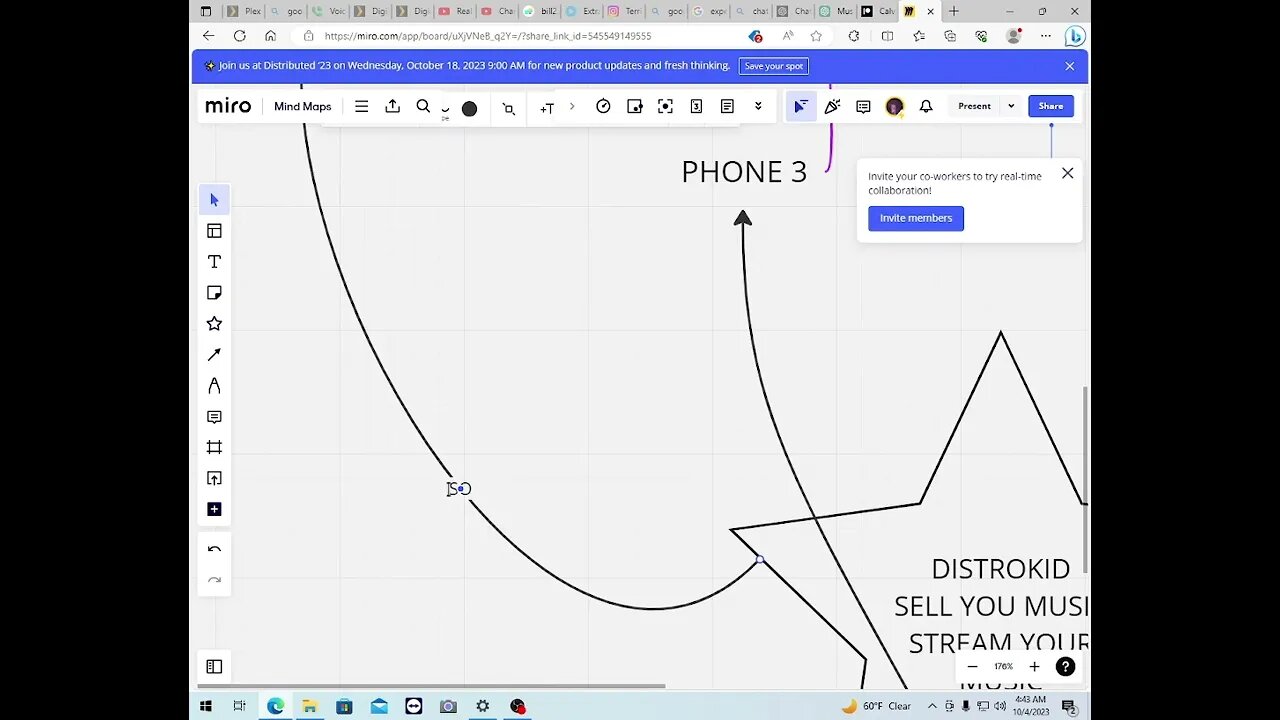Screen dimensions: 1280x720
Task: Expand the small chevron right of +T
Action: point(572,107)
